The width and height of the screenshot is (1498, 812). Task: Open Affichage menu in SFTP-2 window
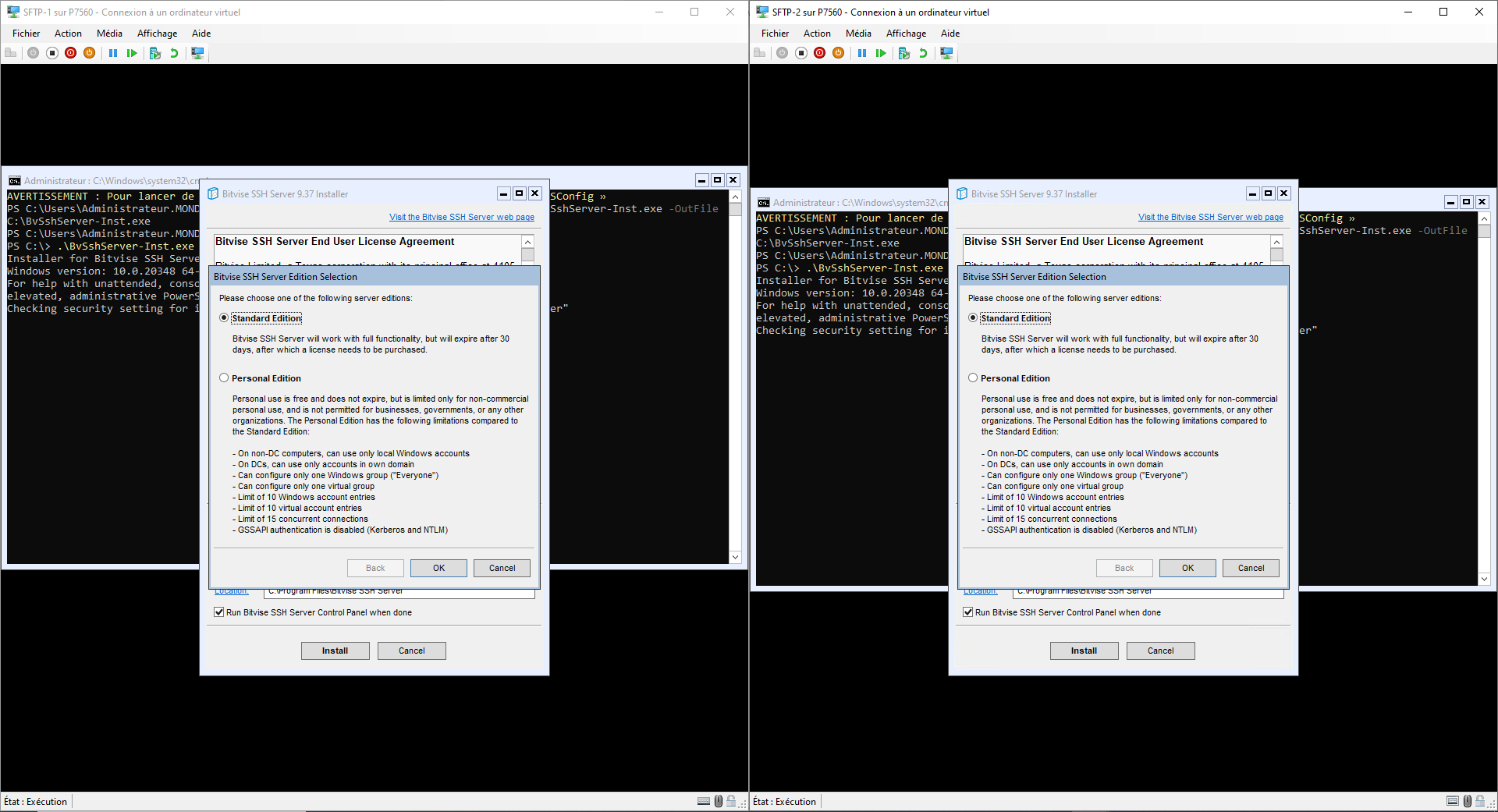click(x=906, y=34)
